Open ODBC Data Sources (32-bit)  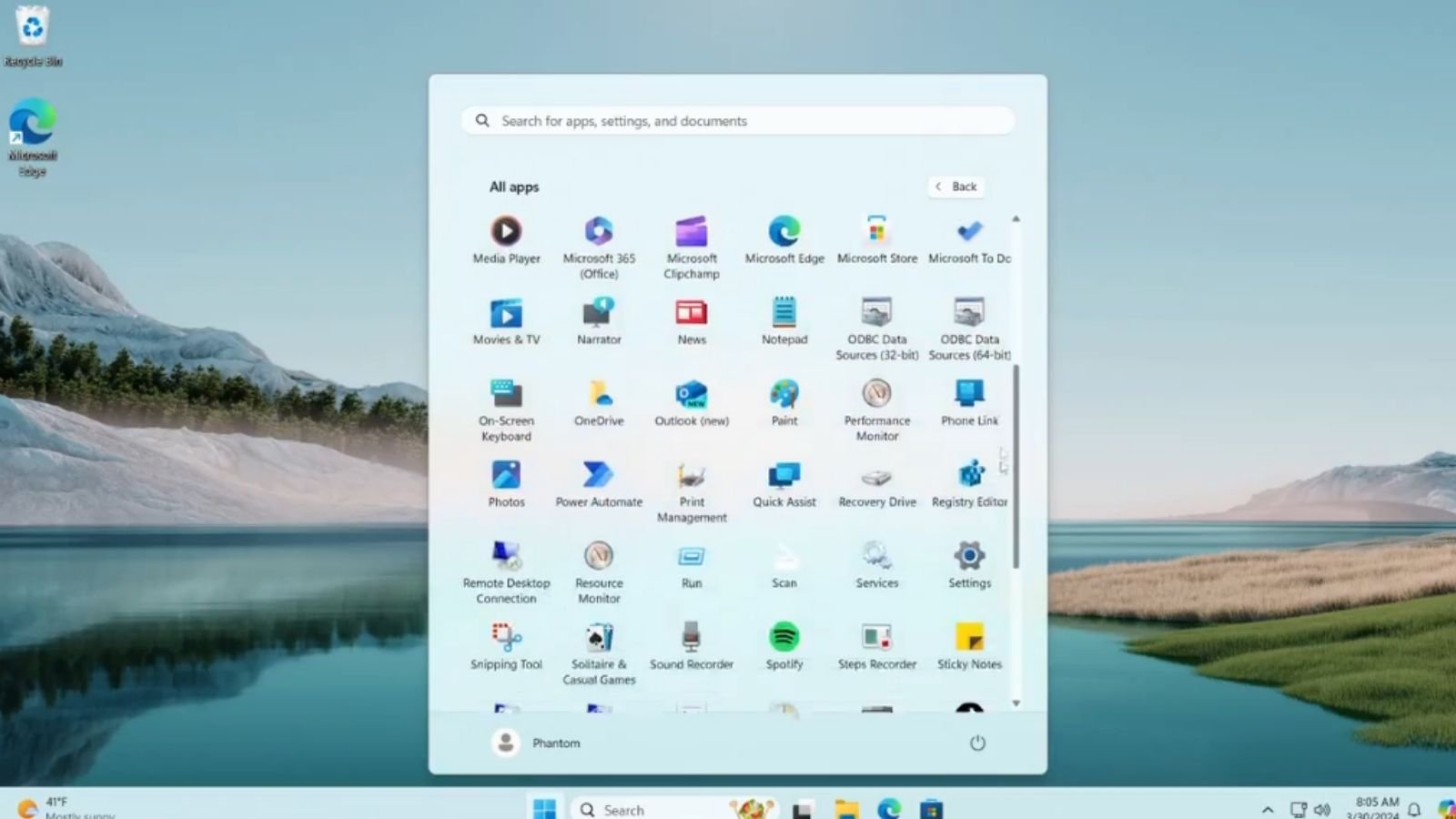[x=877, y=329]
